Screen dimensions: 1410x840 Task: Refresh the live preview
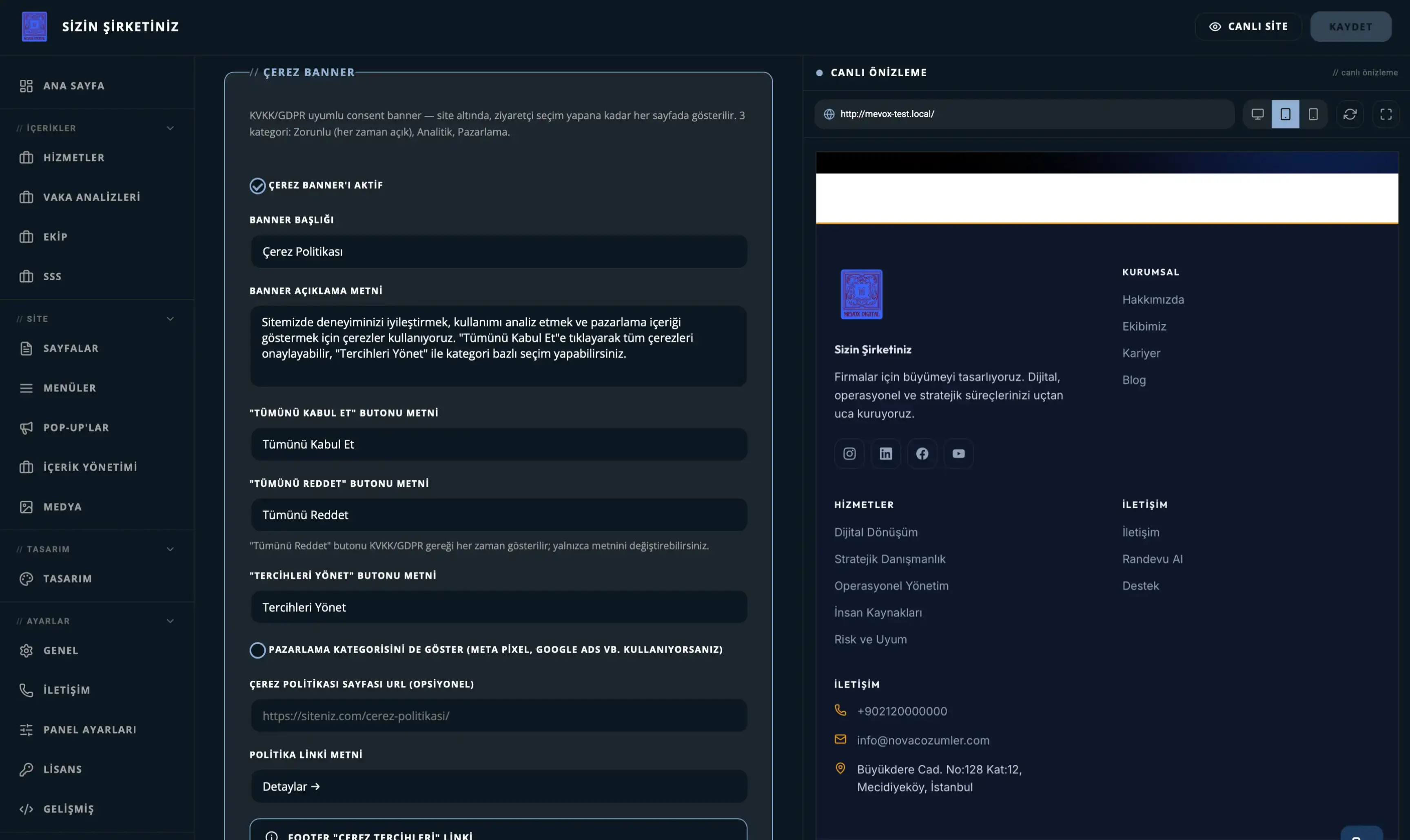pos(1350,114)
